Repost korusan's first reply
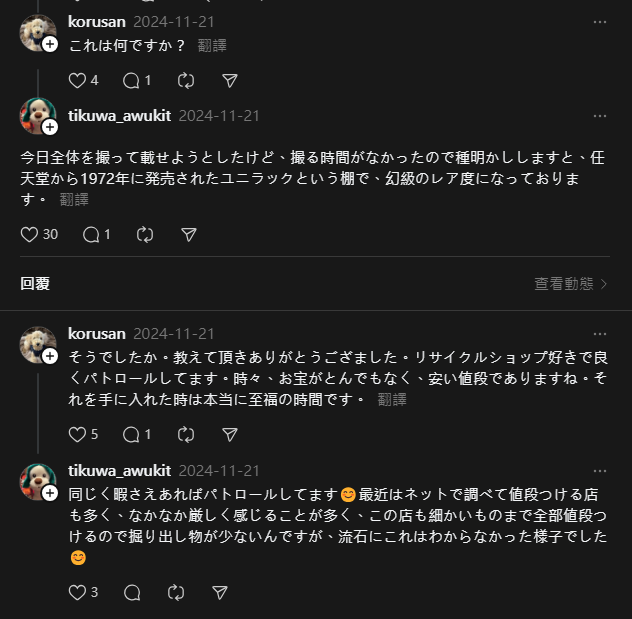Screen dimensions: 632x619 (x=185, y=80)
